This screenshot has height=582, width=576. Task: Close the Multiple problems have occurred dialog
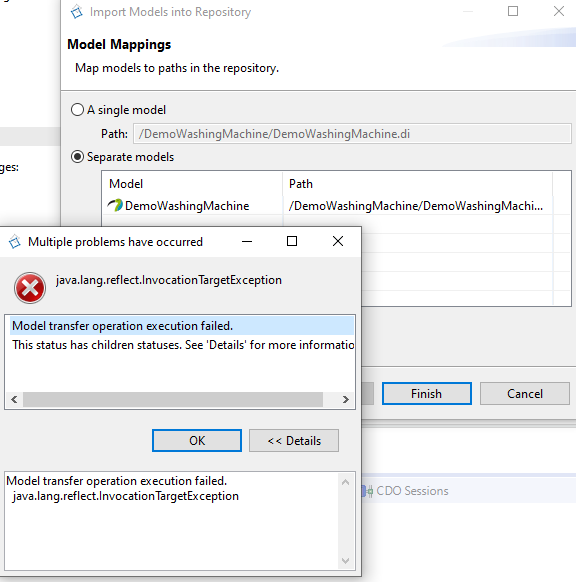[x=338, y=241]
